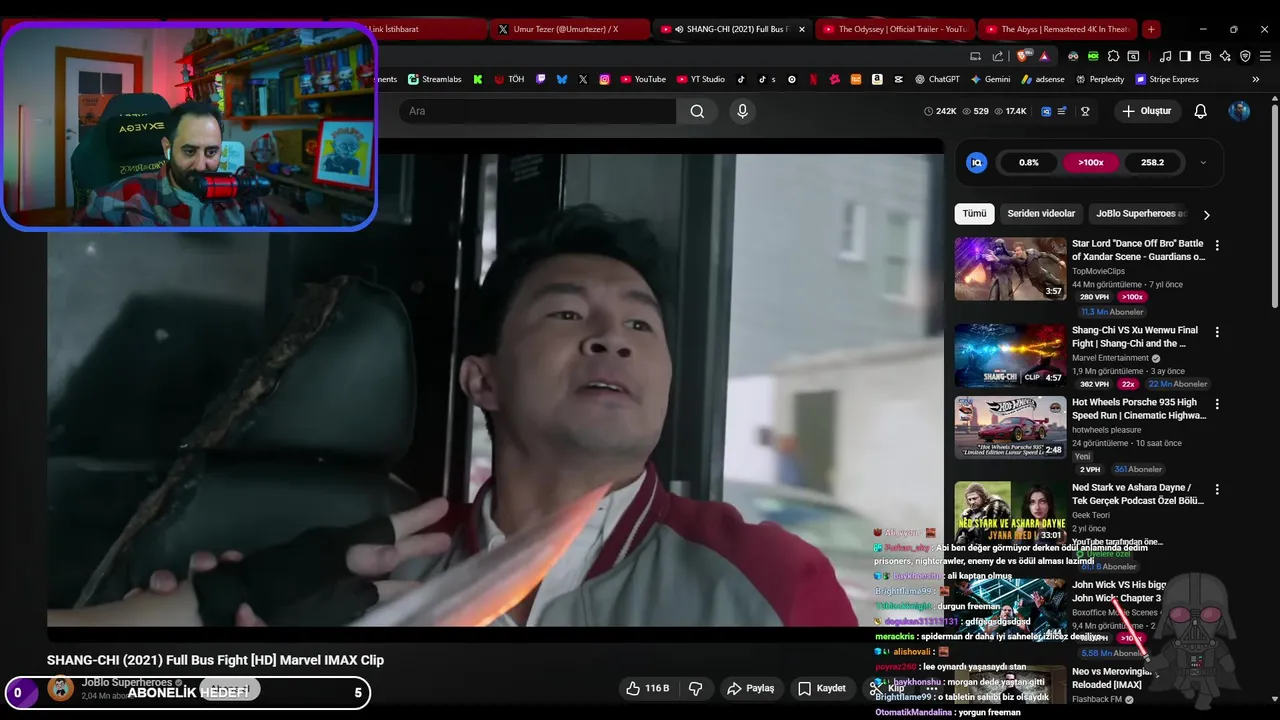Viewport: 1280px width, 720px height.
Task: Dislike the video with thumbs down
Action: (696, 688)
